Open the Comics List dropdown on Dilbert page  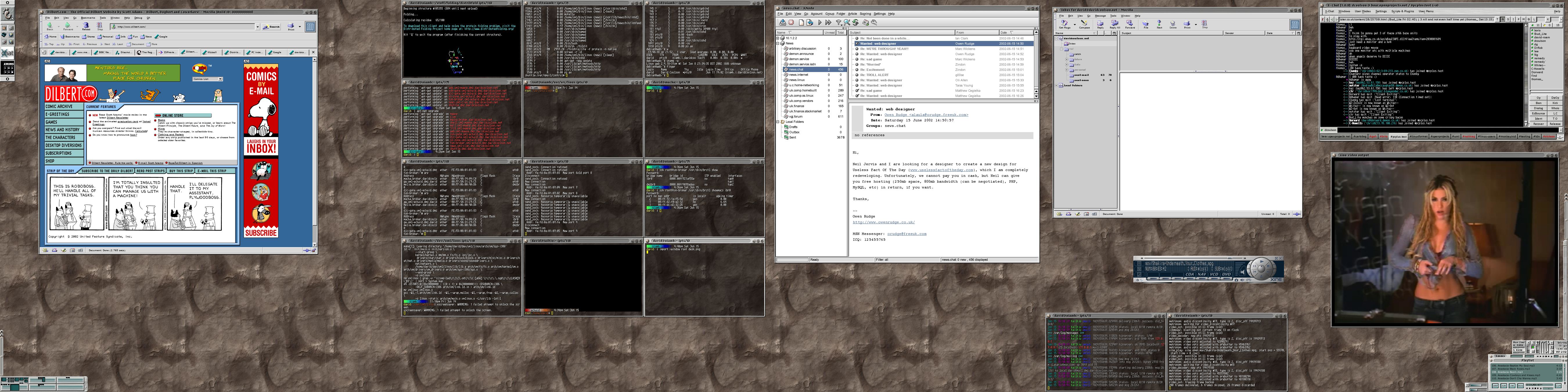point(208,79)
